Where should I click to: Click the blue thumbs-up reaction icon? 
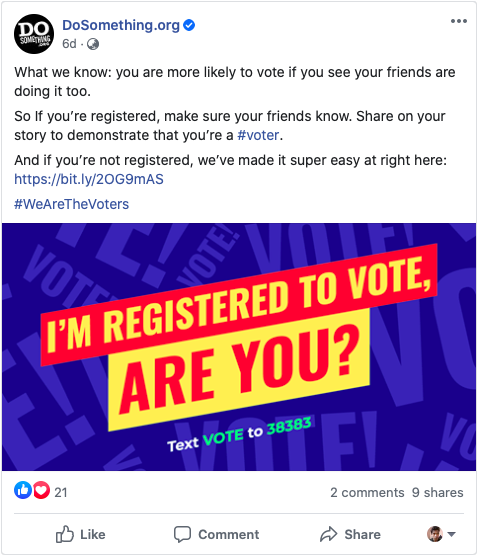coord(23,490)
